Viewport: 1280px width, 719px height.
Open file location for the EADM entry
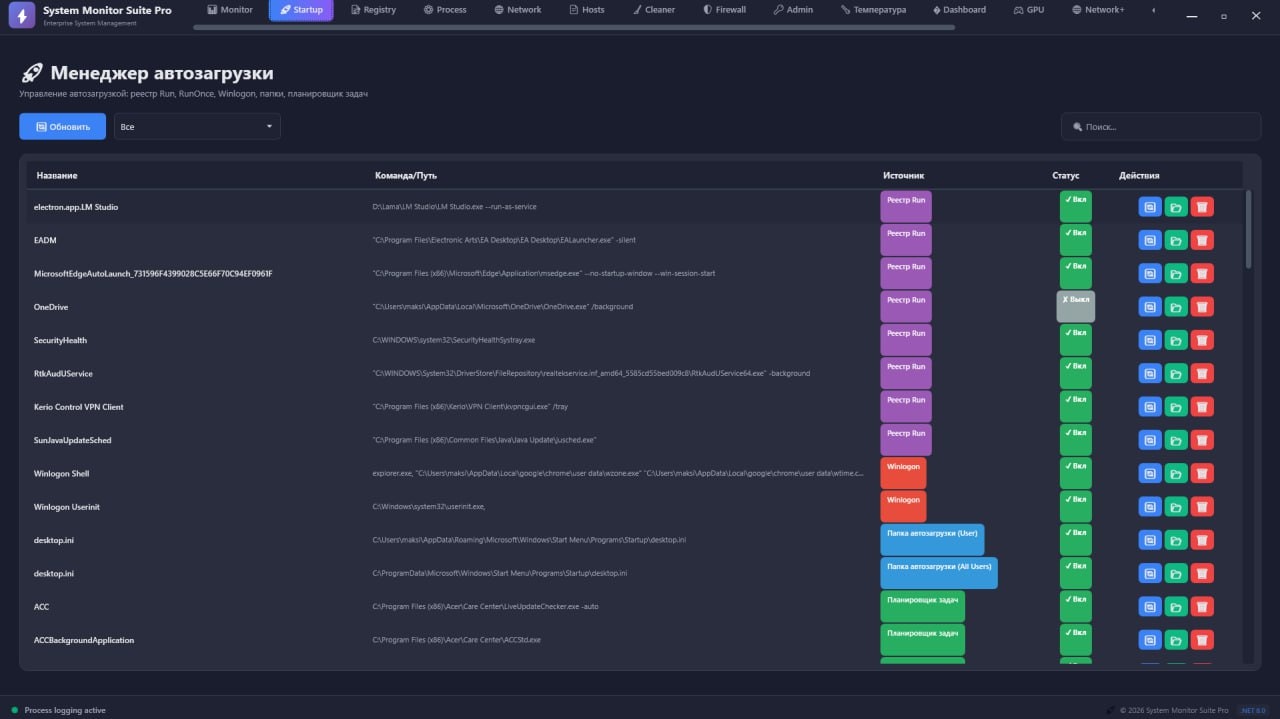[1176, 240]
